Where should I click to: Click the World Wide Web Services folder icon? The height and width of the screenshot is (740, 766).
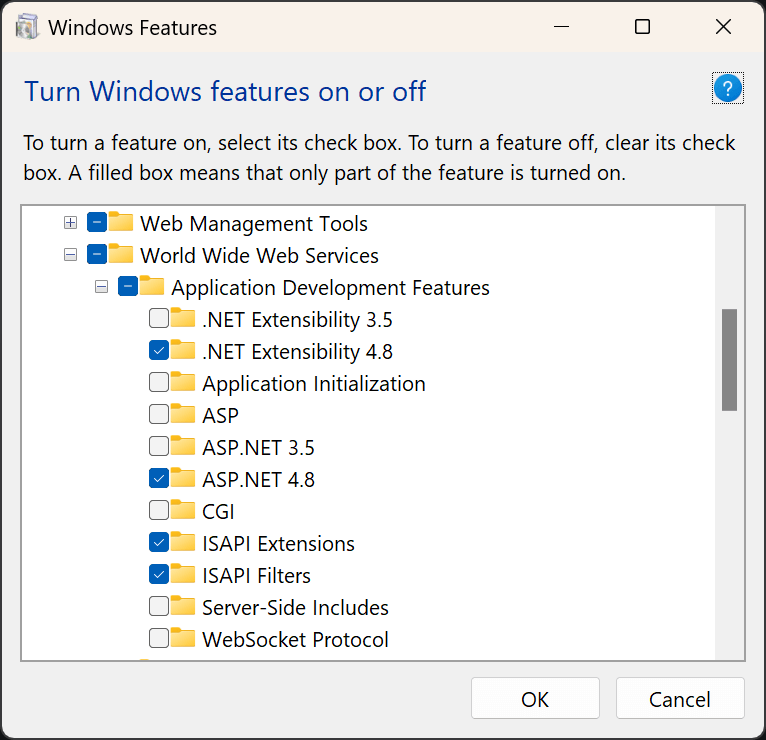point(121,254)
